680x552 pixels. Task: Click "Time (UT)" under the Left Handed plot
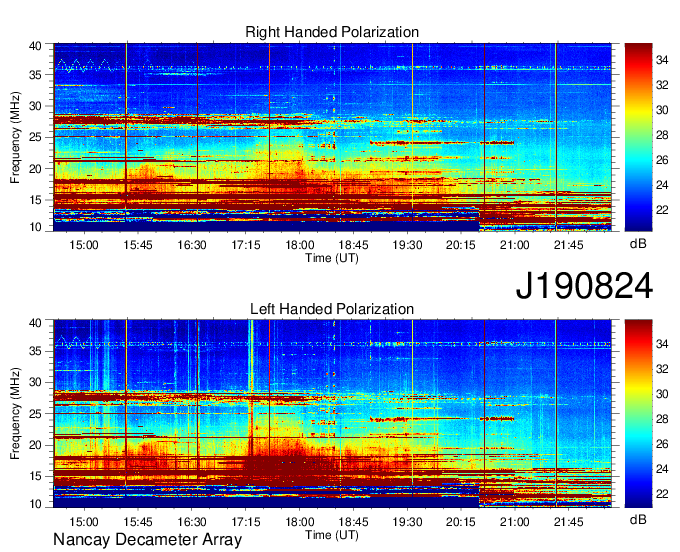(332, 535)
